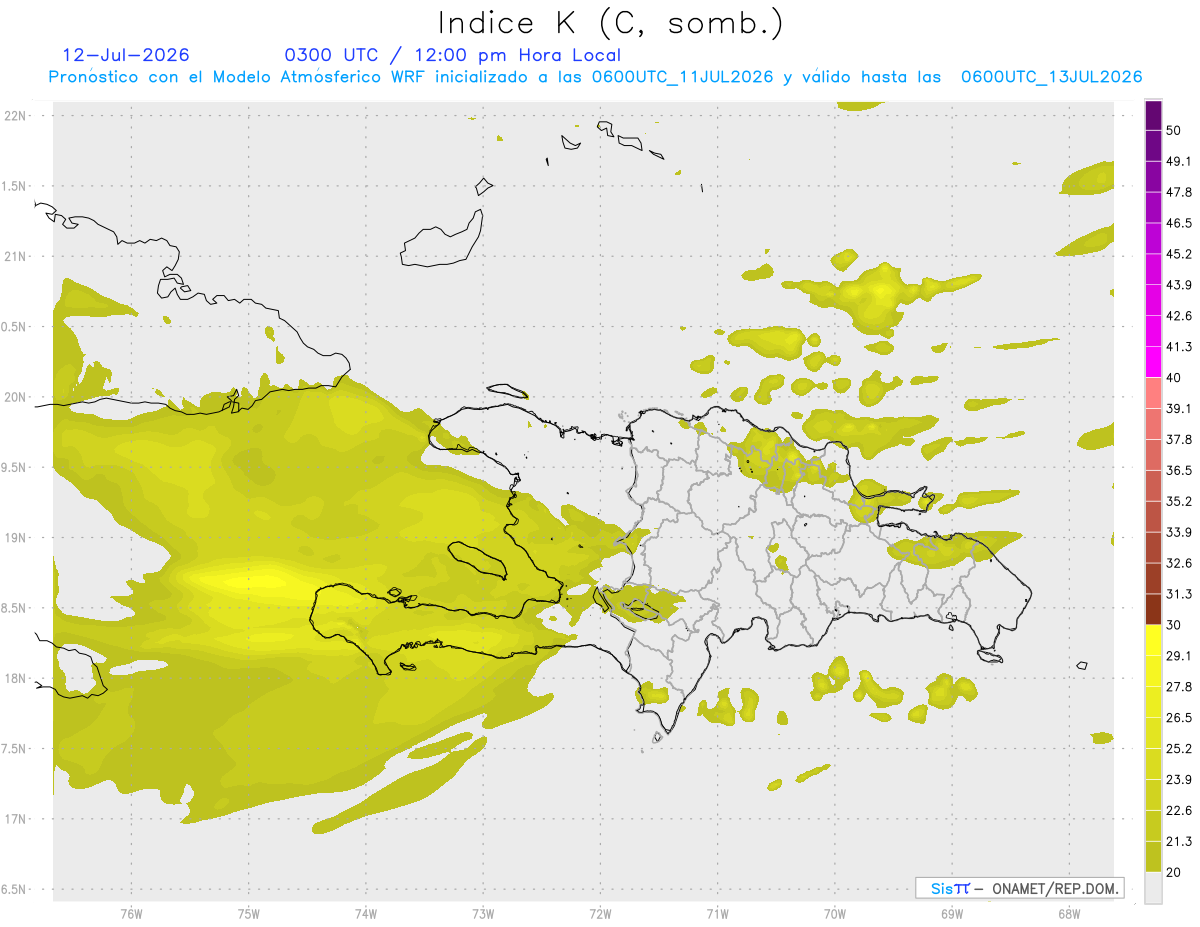Click the colorbar value "43.9"

click(x=1179, y=285)
